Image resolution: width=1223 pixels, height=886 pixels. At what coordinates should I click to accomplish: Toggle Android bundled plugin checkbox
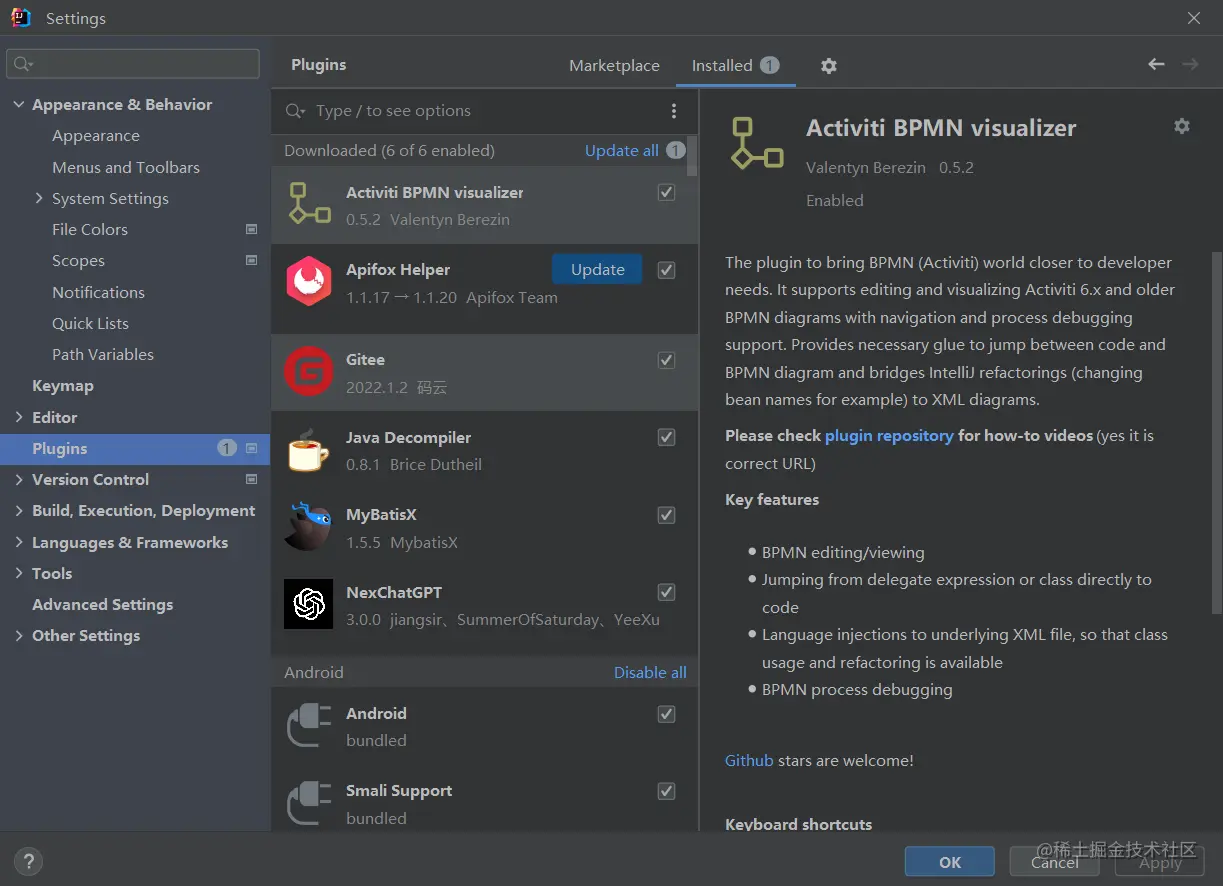666,714
